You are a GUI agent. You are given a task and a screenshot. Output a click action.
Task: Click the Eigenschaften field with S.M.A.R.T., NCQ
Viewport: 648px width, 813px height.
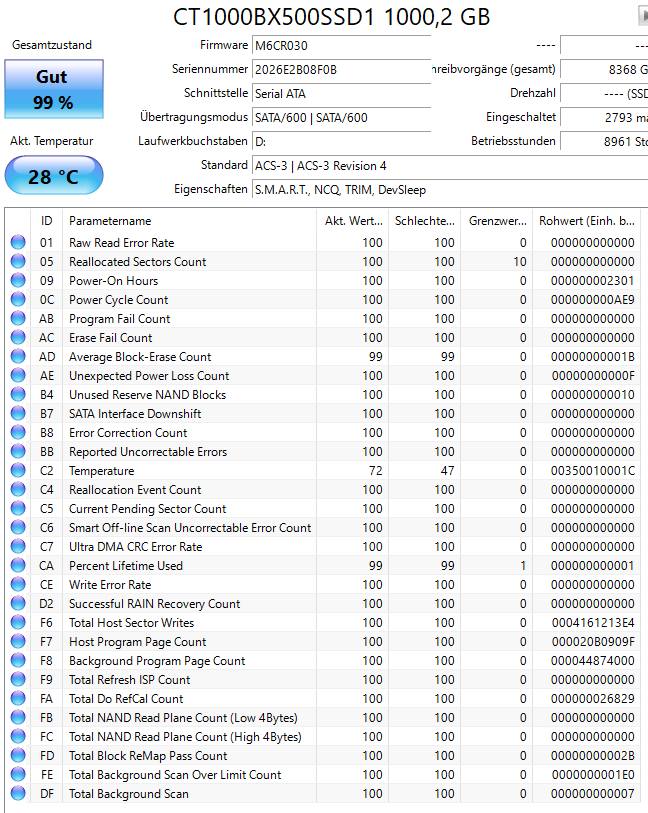click(450, 190)
